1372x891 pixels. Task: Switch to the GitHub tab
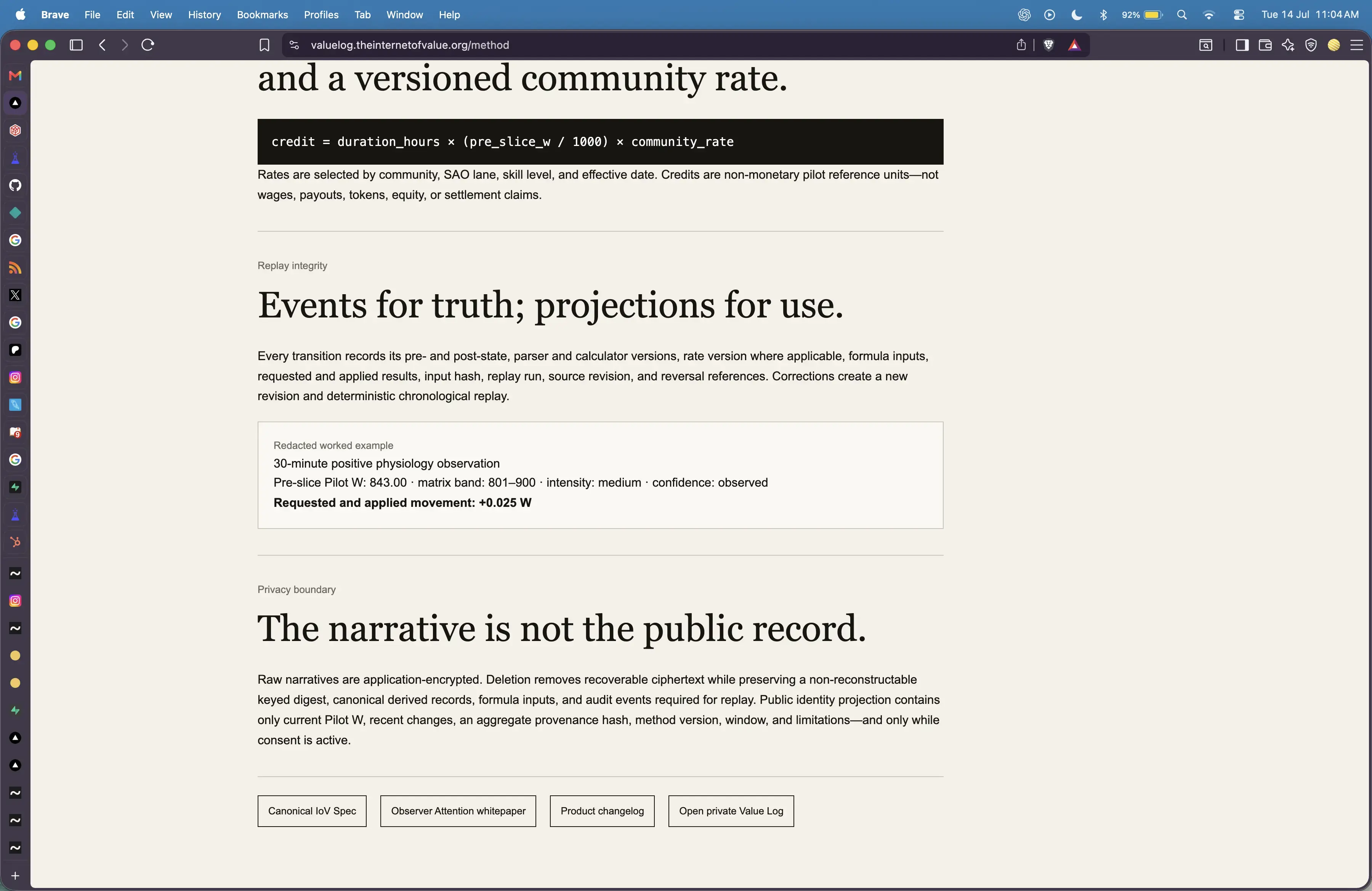[16, 185]
